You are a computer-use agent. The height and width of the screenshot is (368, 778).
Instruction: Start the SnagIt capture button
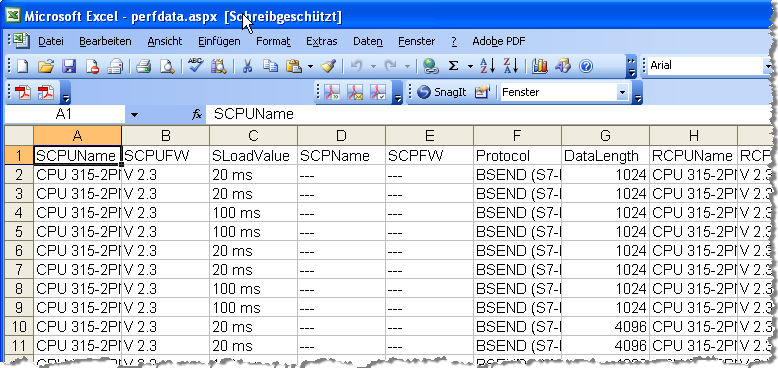(x=442, y=92)
